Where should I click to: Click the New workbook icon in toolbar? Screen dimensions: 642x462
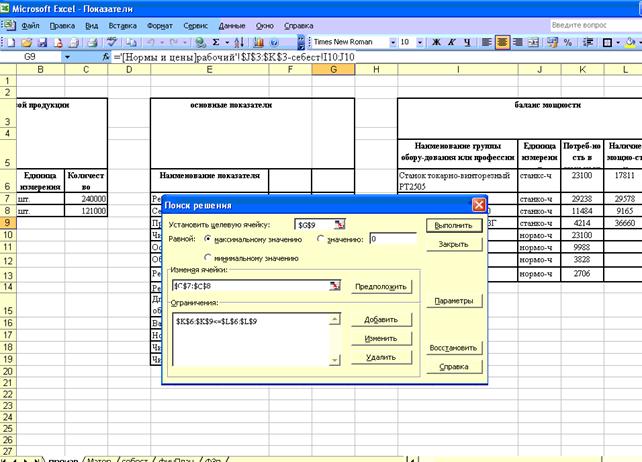point(11,42)
